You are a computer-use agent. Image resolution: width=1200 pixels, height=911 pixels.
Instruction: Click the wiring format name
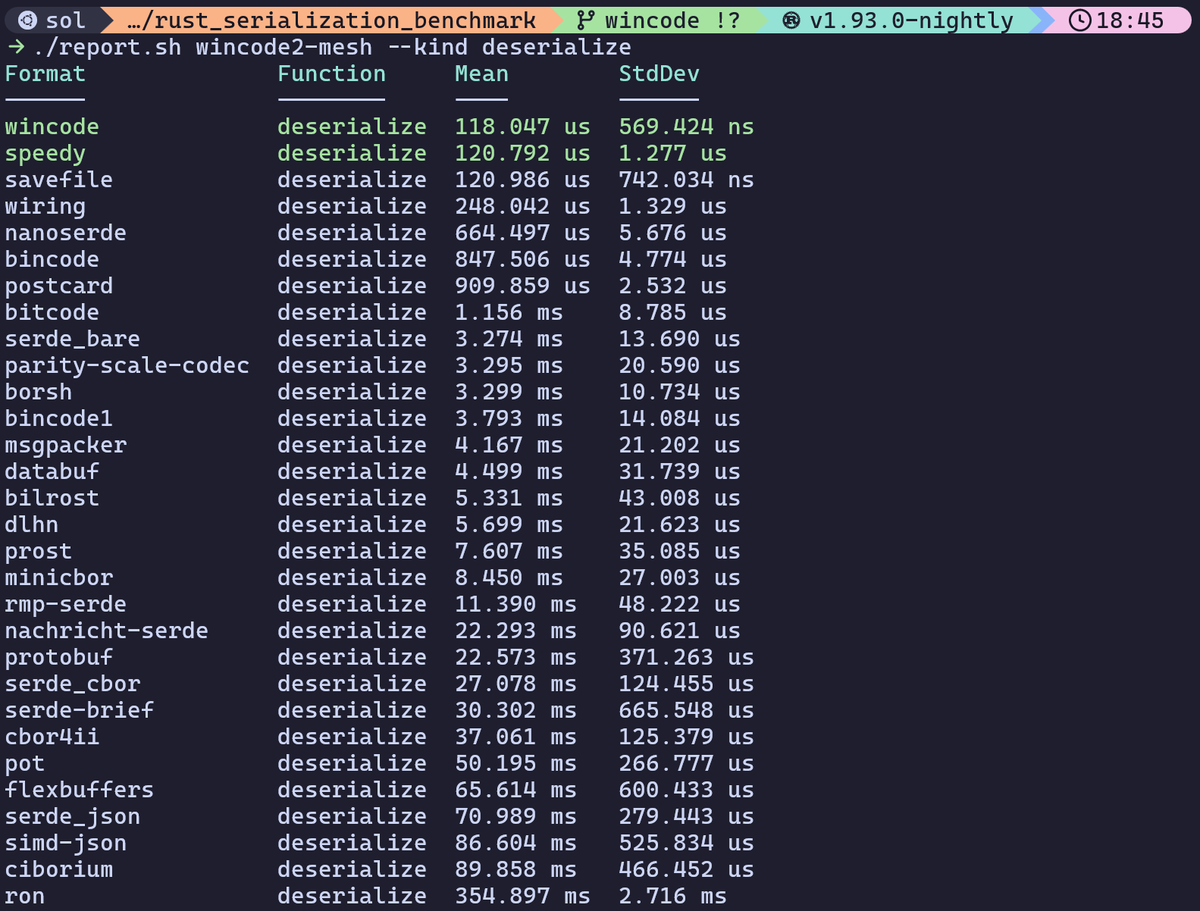coord(45,206)
